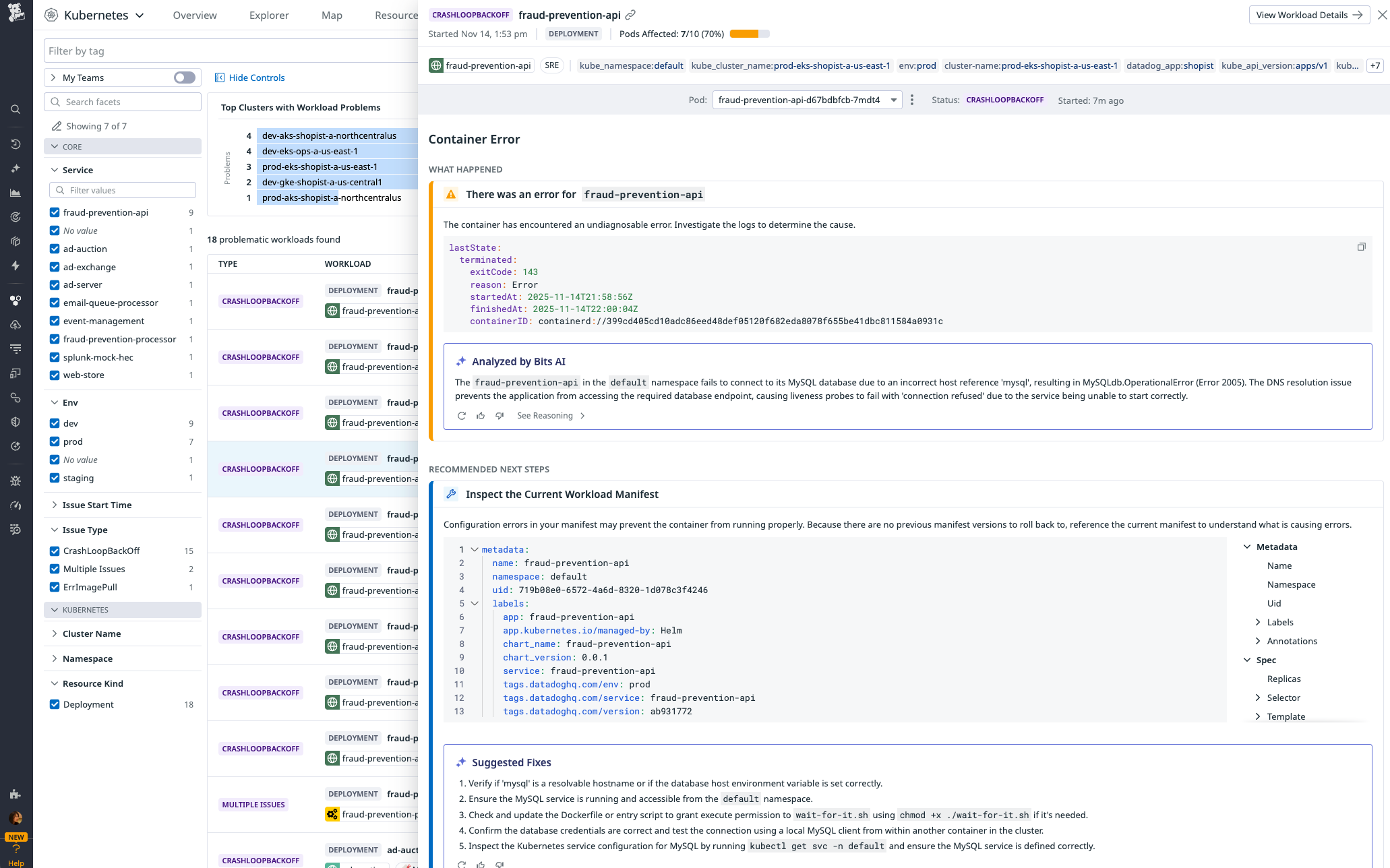
Task: Thumbs down the Bits AI analysis
Action: point(500,416)
